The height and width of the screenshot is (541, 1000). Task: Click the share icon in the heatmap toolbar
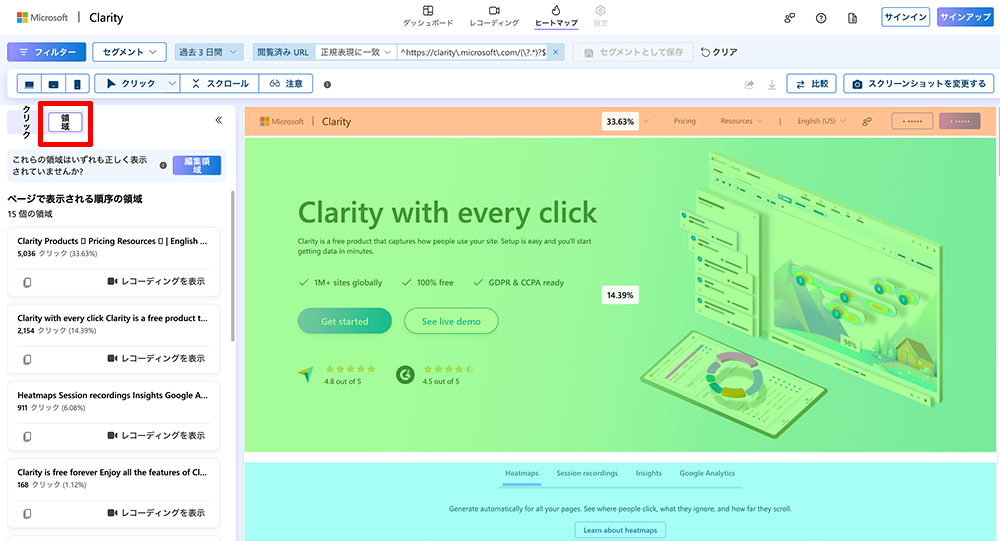click(749, 85)
